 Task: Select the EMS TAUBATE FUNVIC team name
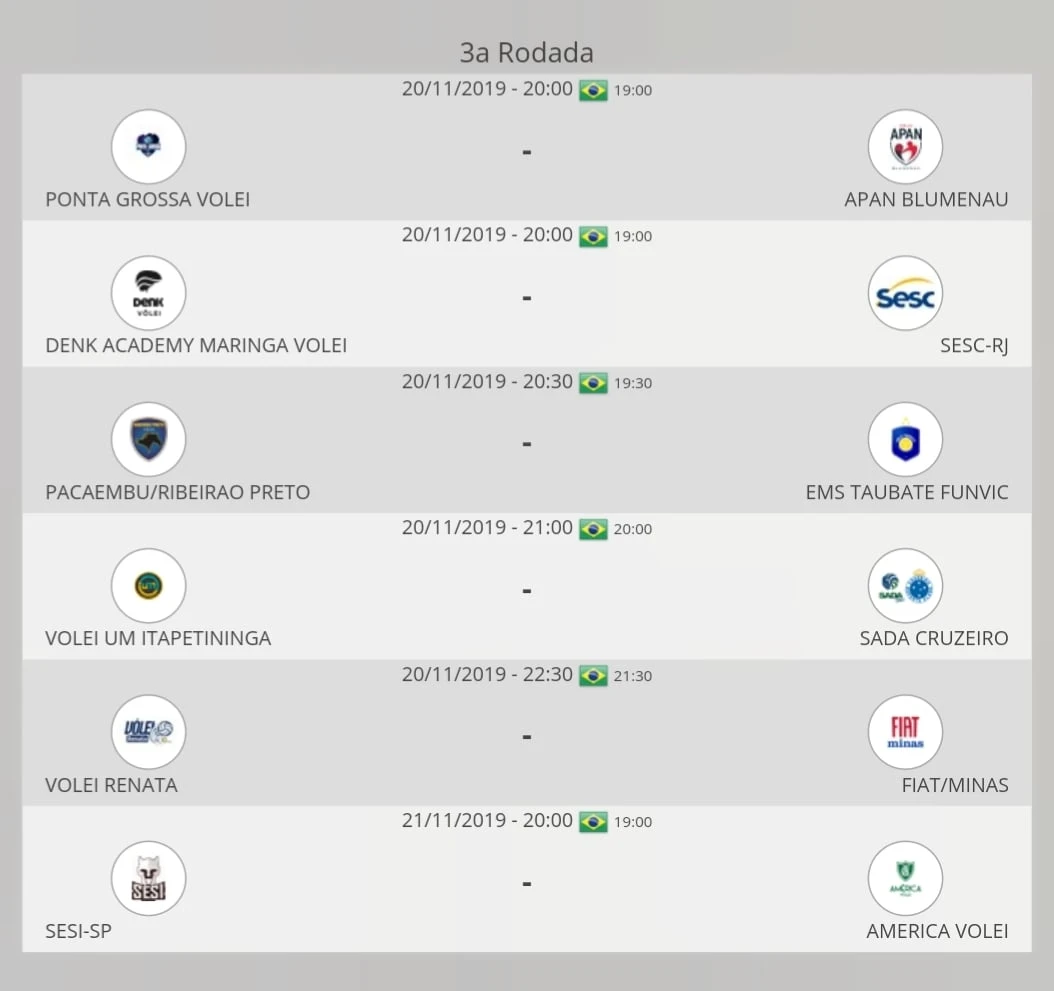[x=907, y=492]
